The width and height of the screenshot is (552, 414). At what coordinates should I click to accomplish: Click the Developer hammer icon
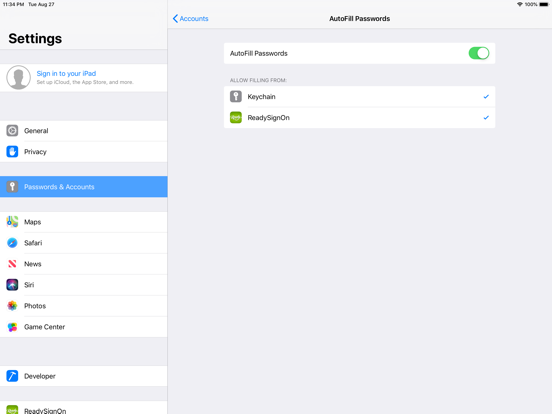[12, 376]
